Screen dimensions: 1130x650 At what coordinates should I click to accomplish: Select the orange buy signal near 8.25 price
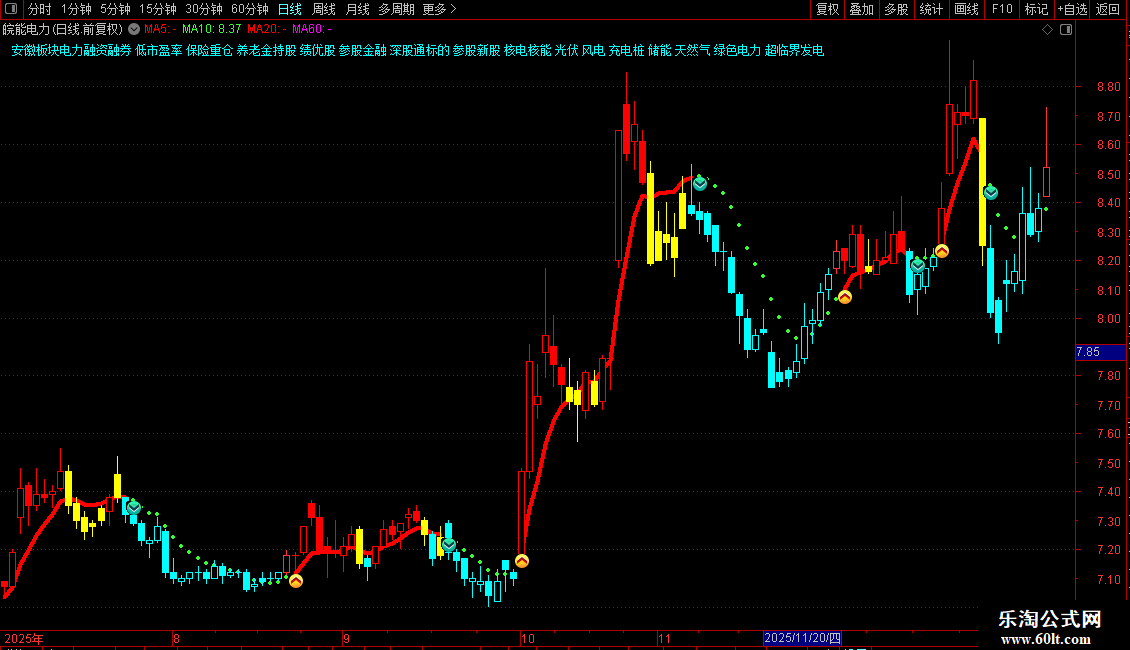[942, 250]
